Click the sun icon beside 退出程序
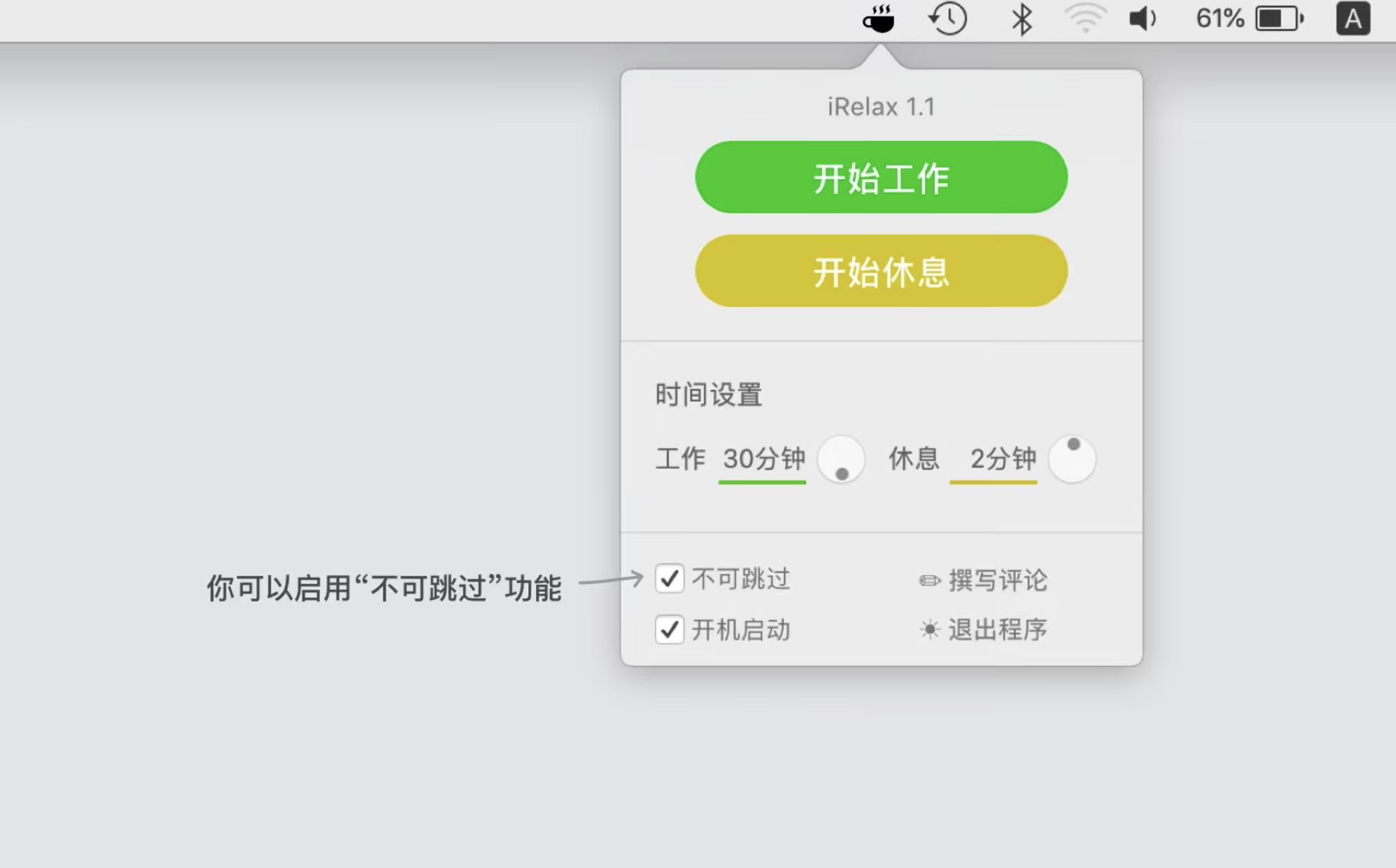The image size is (1396, 868). click(x=930, y=630)
